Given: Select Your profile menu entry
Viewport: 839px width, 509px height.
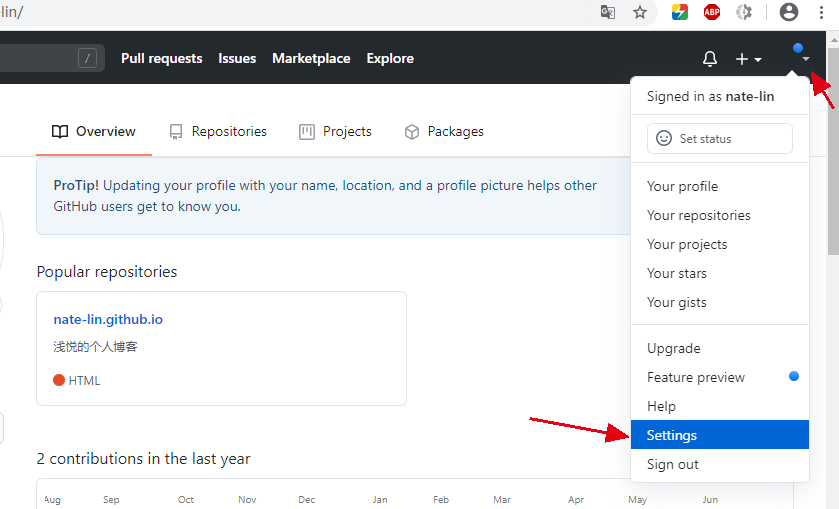Looking at the screenshot, I should point(682,186).
